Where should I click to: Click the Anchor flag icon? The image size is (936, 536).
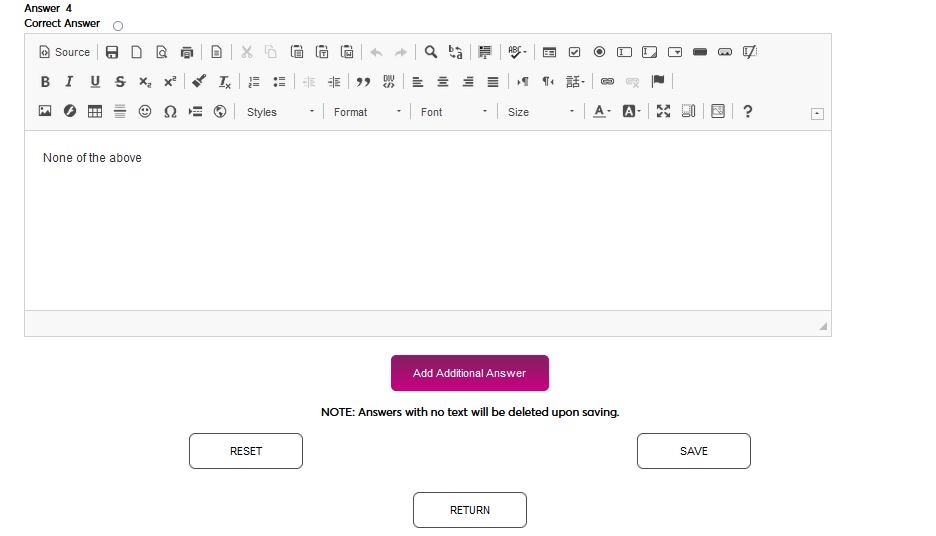point(658,82)
